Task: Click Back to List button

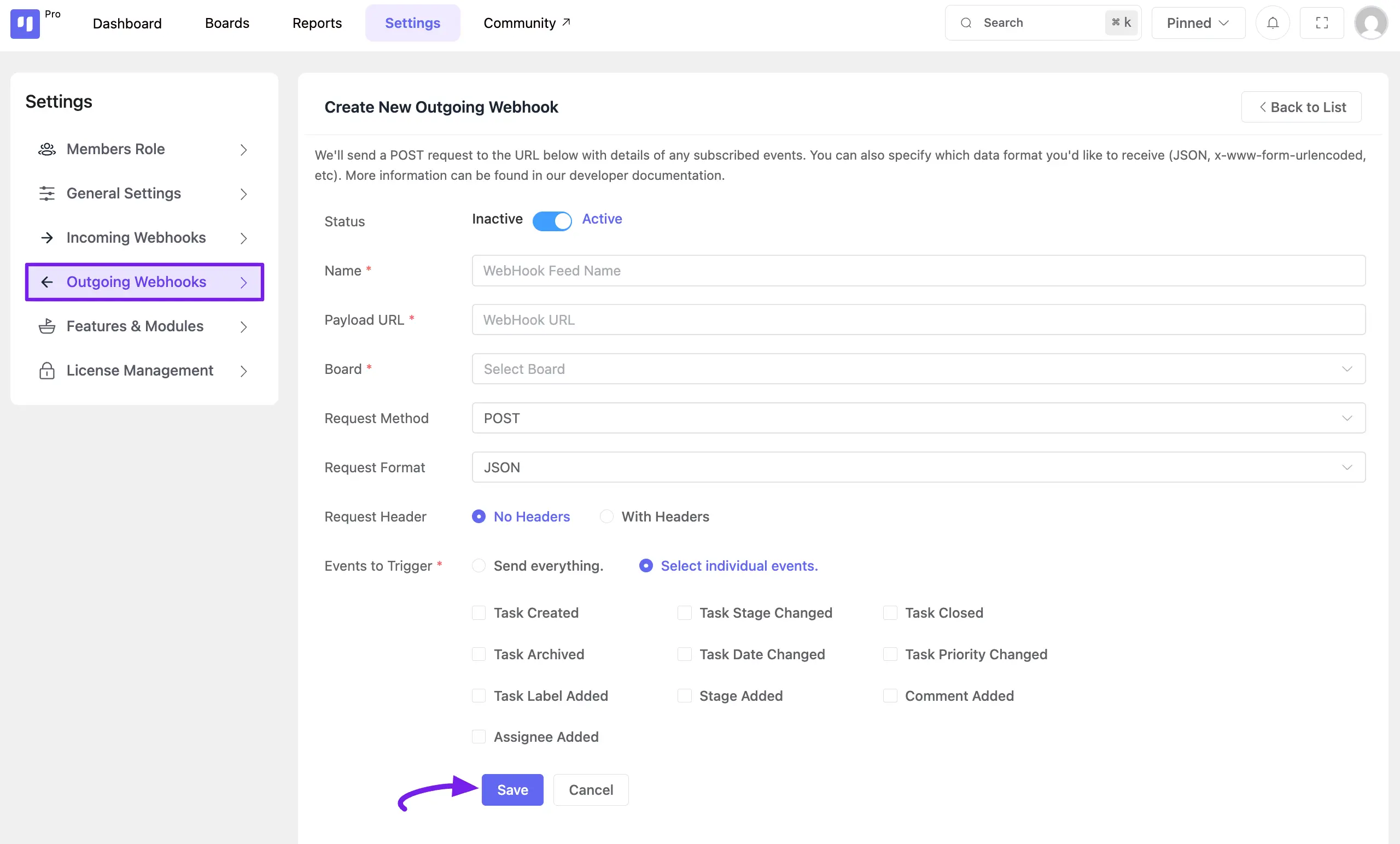Action: [x=1301, y=107]
